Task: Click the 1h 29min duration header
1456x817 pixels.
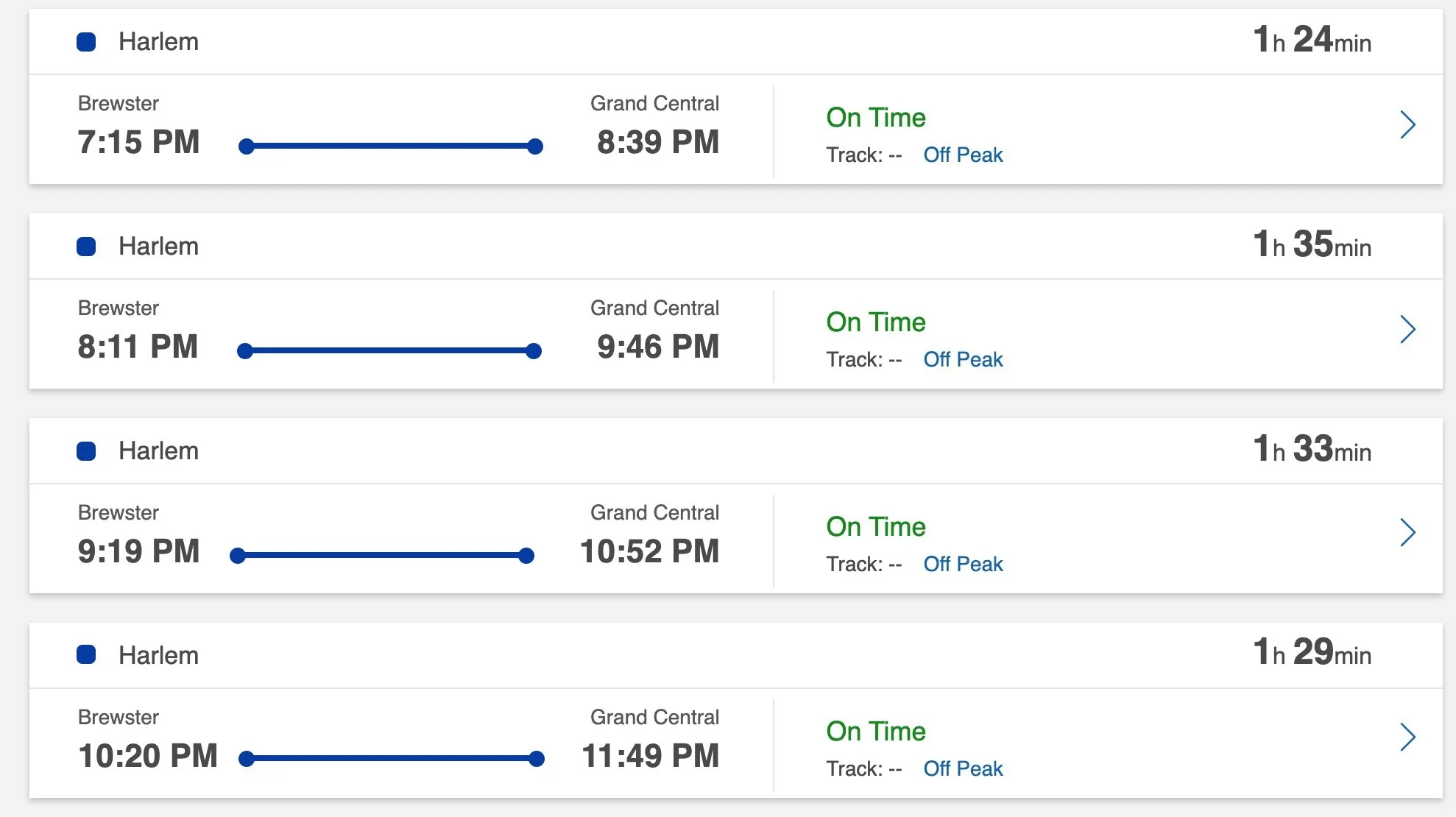Action: [1312, 653]
